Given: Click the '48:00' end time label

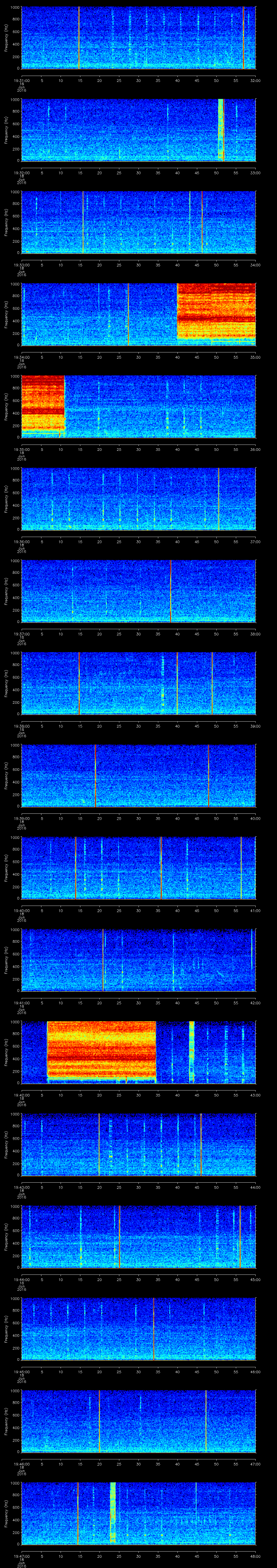Looking at the screenshot, I should click(255, 1556).
